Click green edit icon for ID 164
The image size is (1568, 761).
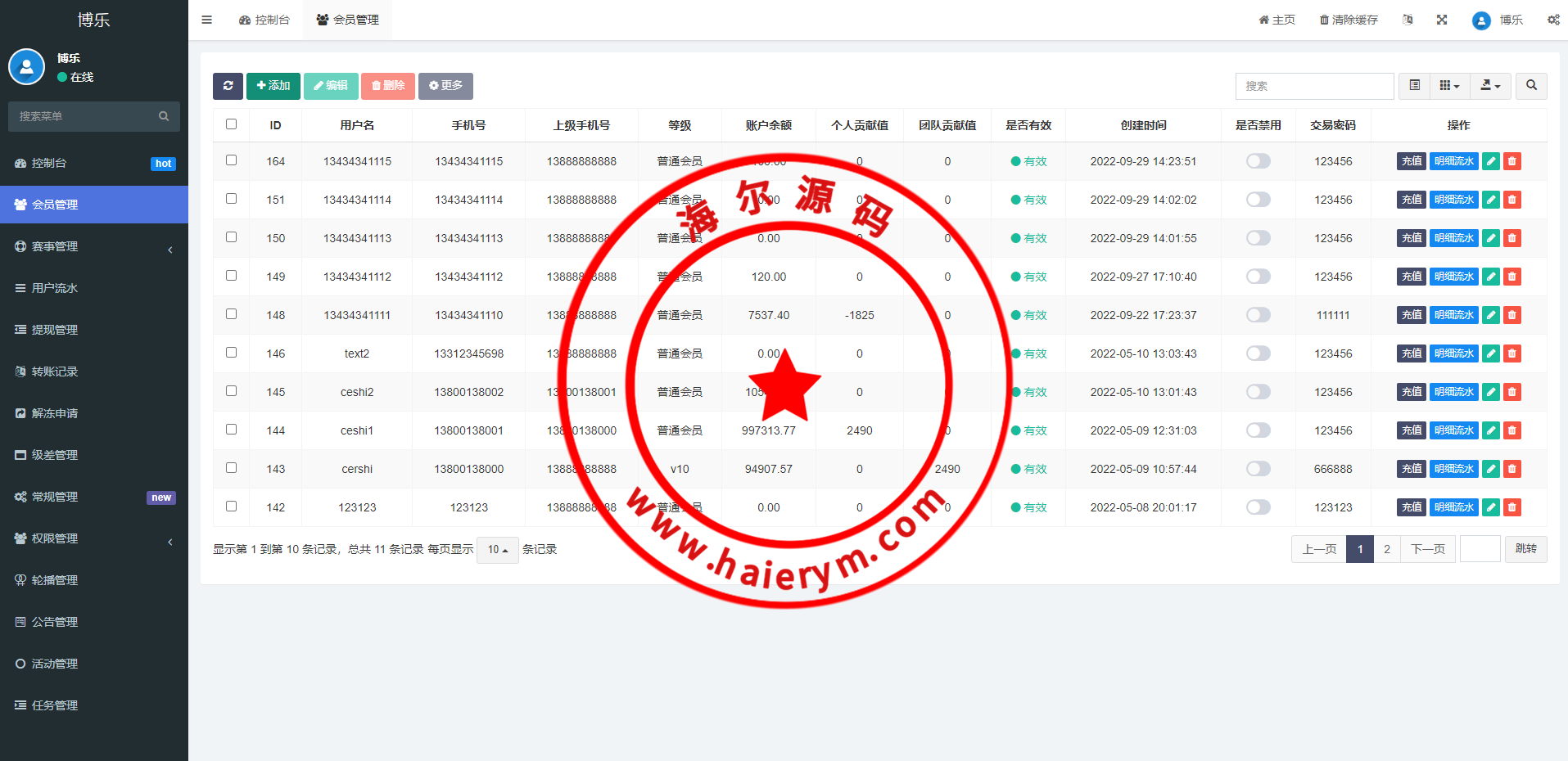(1491, 161)
